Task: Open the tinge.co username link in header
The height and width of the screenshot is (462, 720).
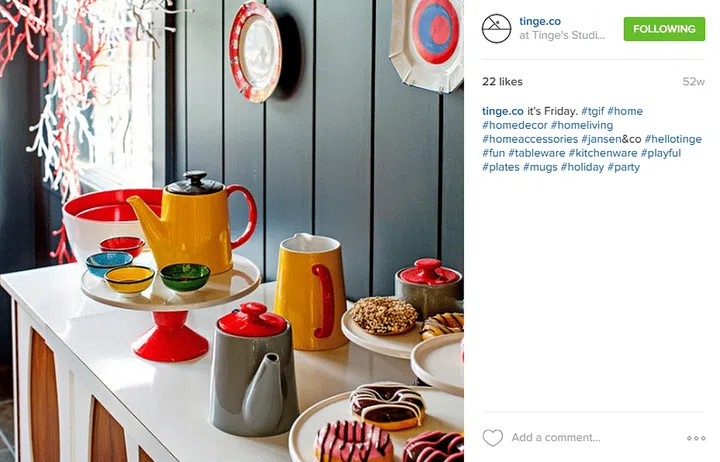Action: point(540,21)
